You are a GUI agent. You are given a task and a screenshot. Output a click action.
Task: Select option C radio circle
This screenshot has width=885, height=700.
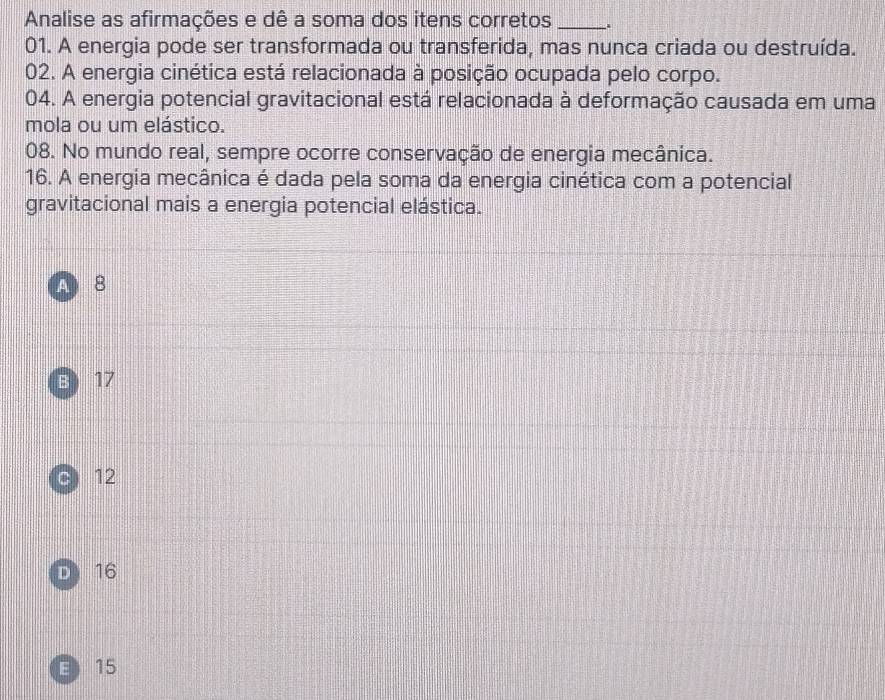[64, 479]
